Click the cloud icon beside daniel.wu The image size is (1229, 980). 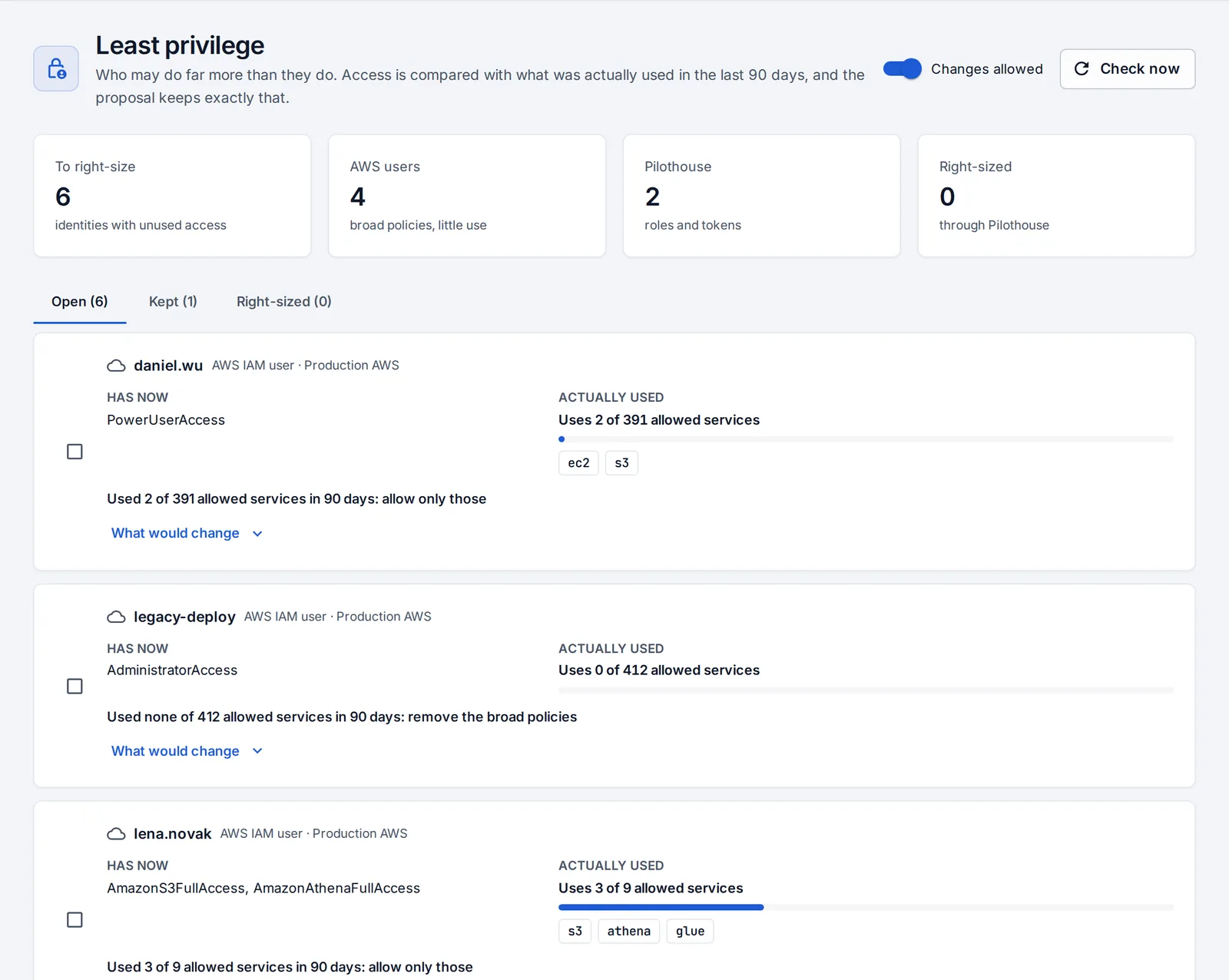[x=116, y=366]
